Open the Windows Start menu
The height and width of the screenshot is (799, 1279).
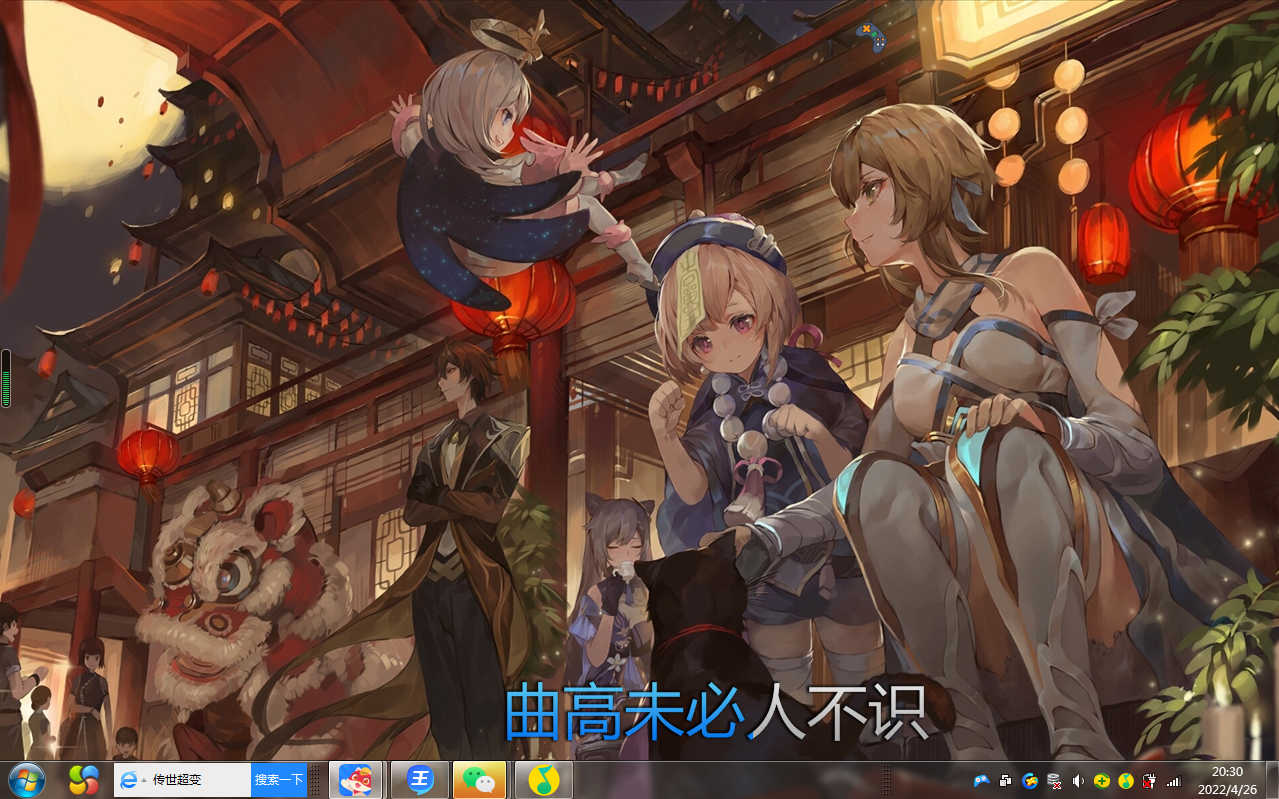coord(25,779)
